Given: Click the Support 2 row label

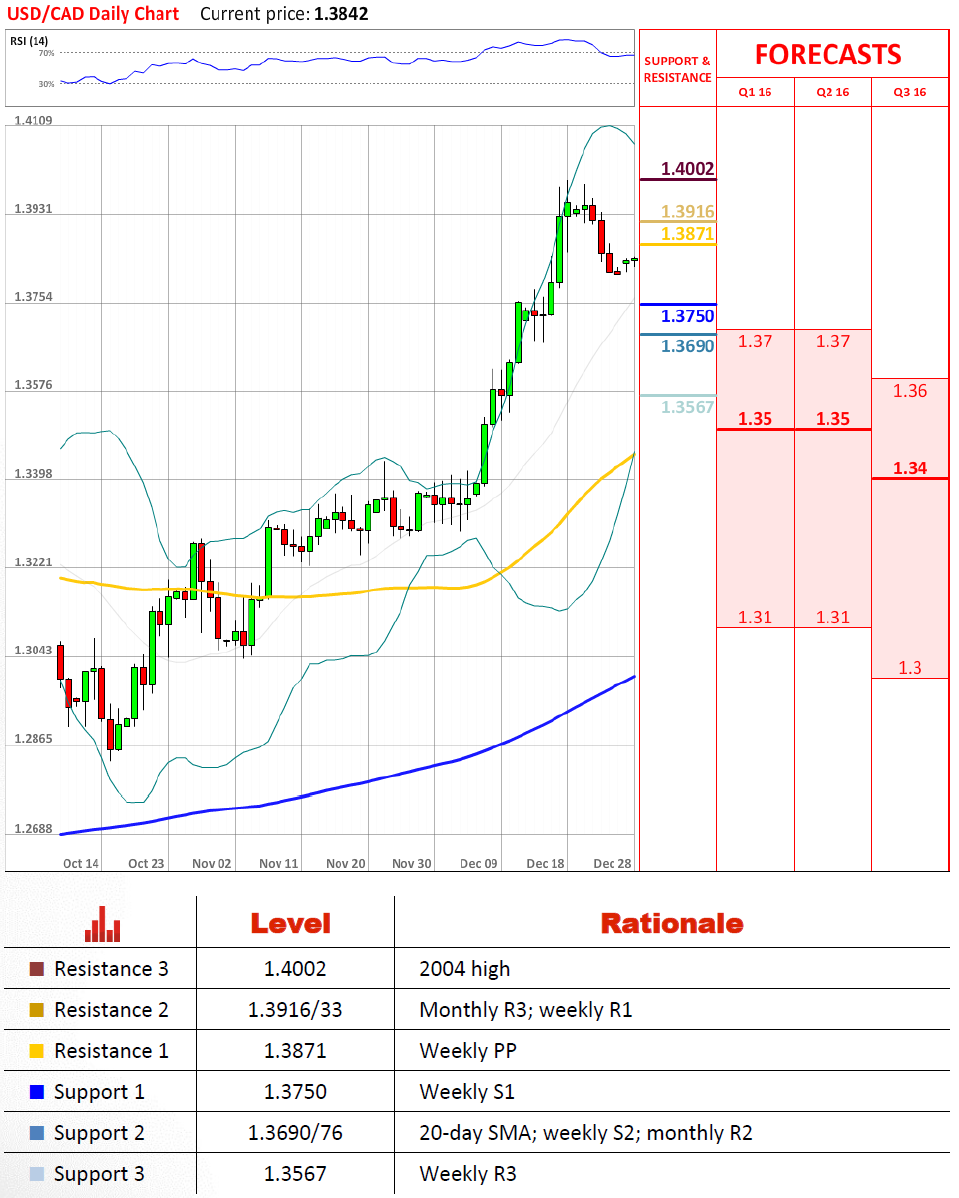Looking at the screenshot, I should (x=99, y=1133).
